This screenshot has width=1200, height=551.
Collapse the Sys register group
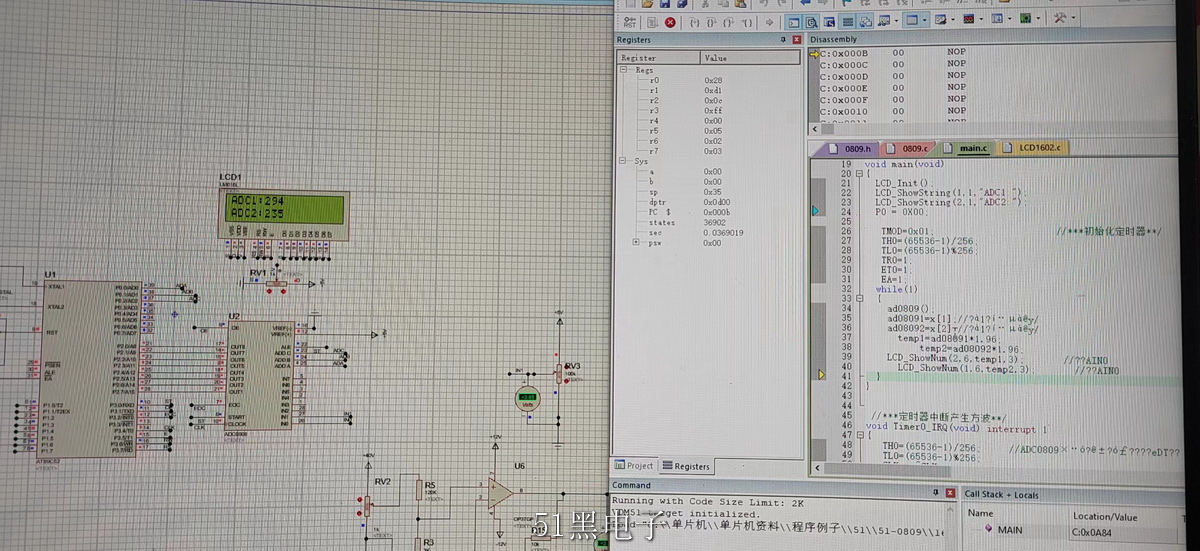(624, 161)
